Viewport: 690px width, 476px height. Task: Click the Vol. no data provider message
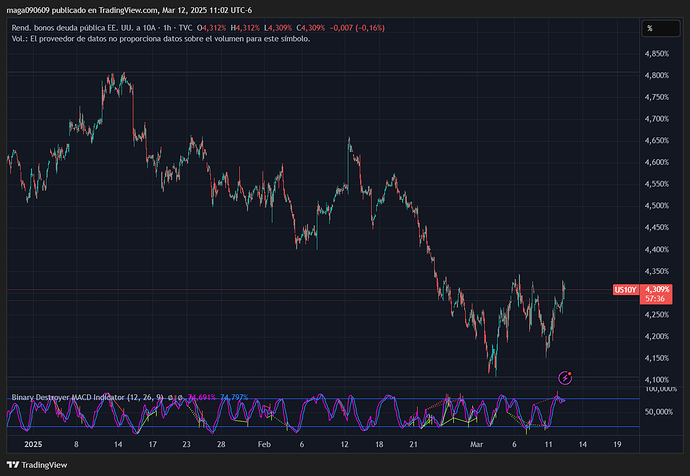click(x=161, y=39)
